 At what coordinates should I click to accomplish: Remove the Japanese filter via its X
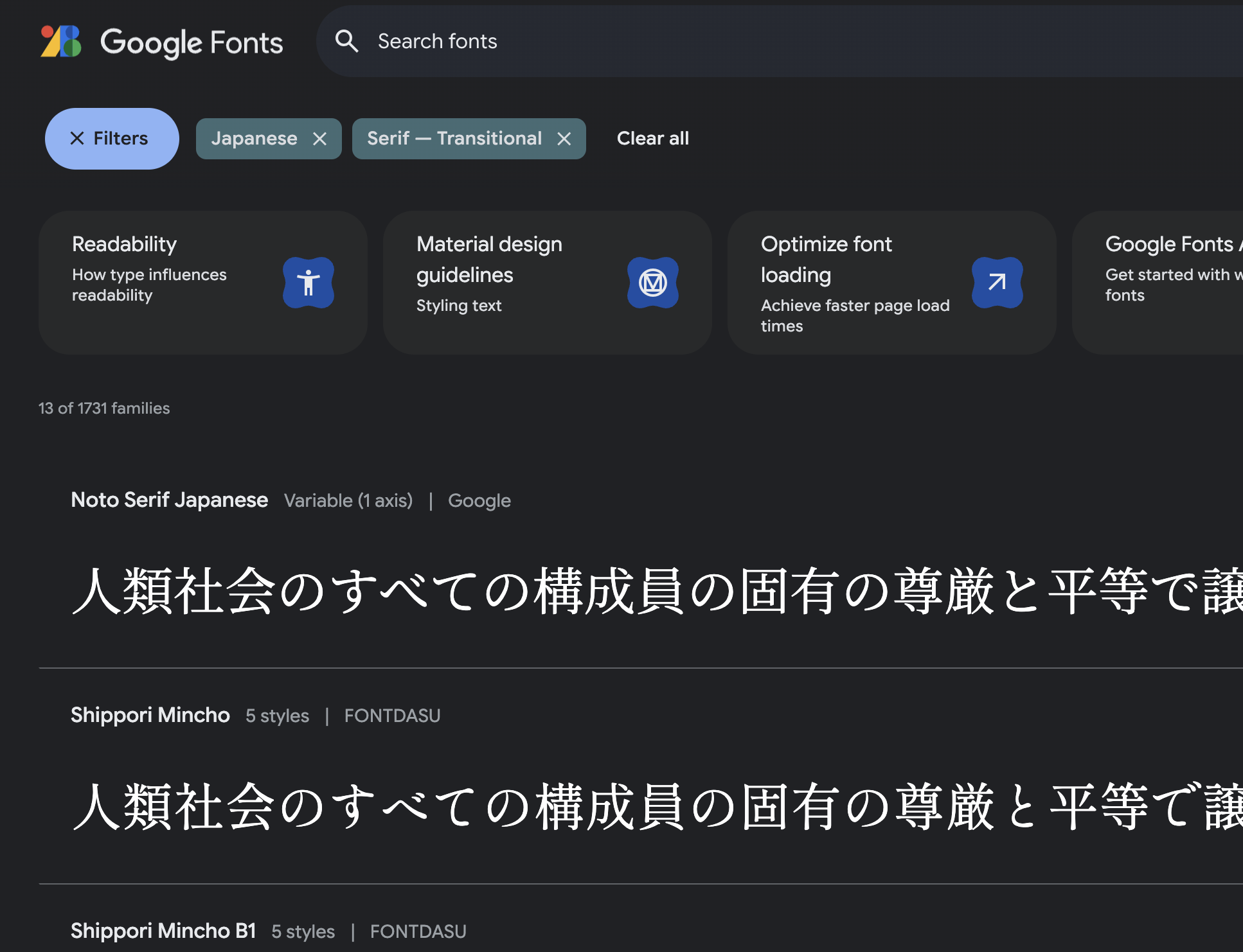[321, 138]
